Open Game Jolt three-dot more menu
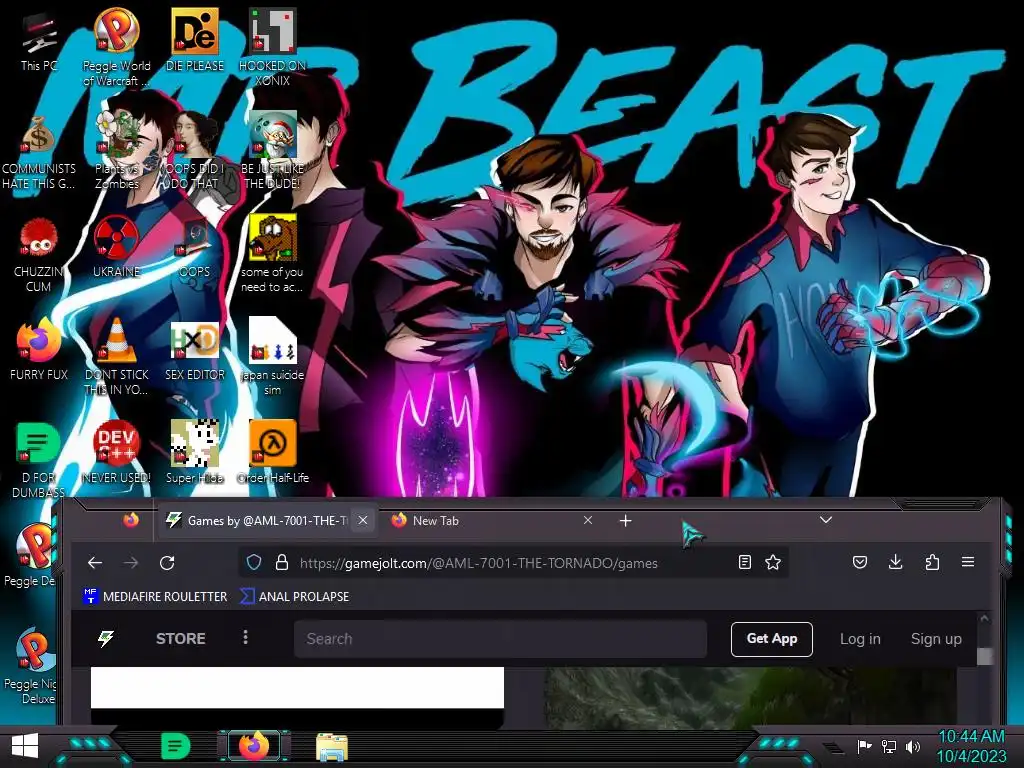 pyautogui.click(x=246, y=637)
